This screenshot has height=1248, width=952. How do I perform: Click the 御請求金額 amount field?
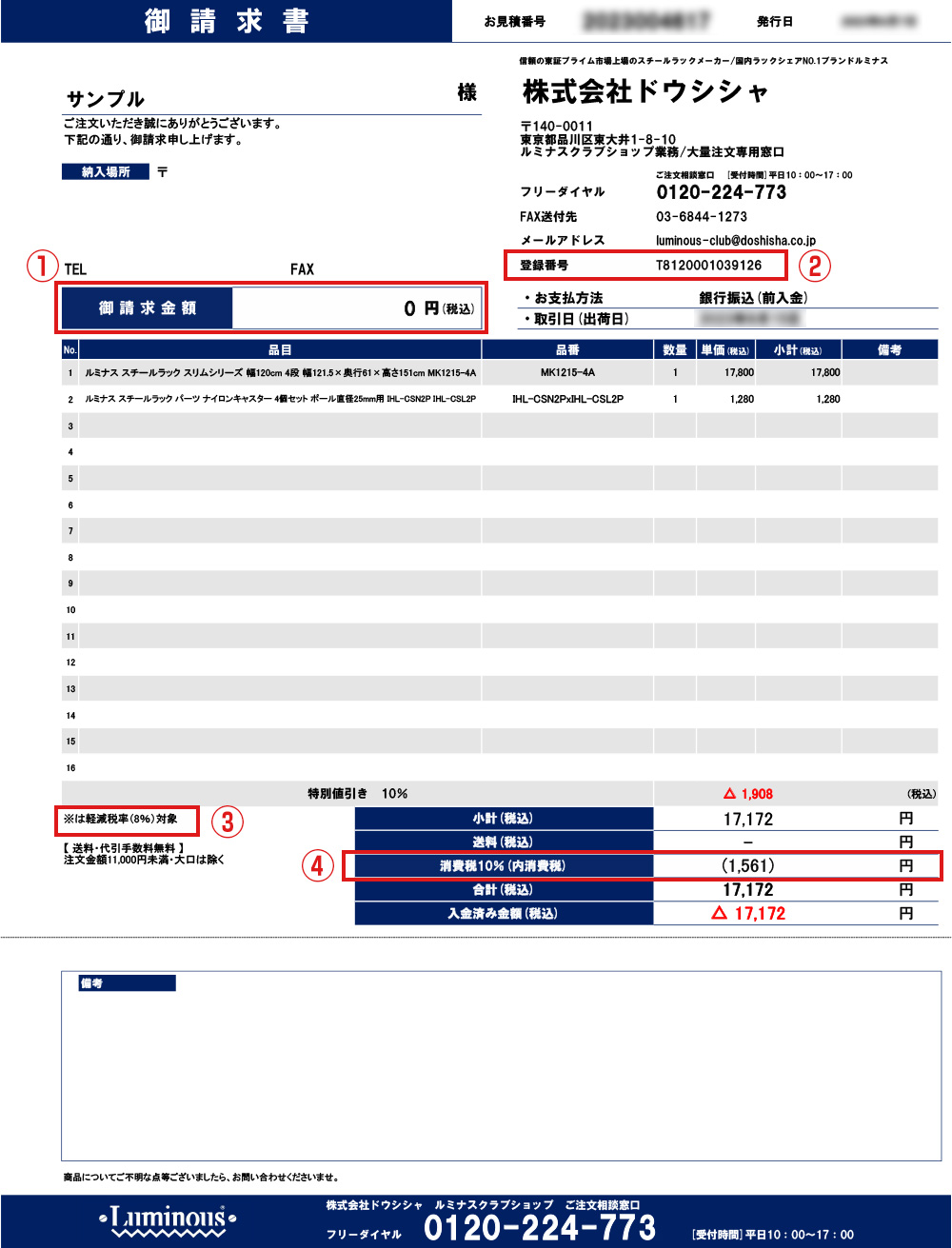click(355, 308)
